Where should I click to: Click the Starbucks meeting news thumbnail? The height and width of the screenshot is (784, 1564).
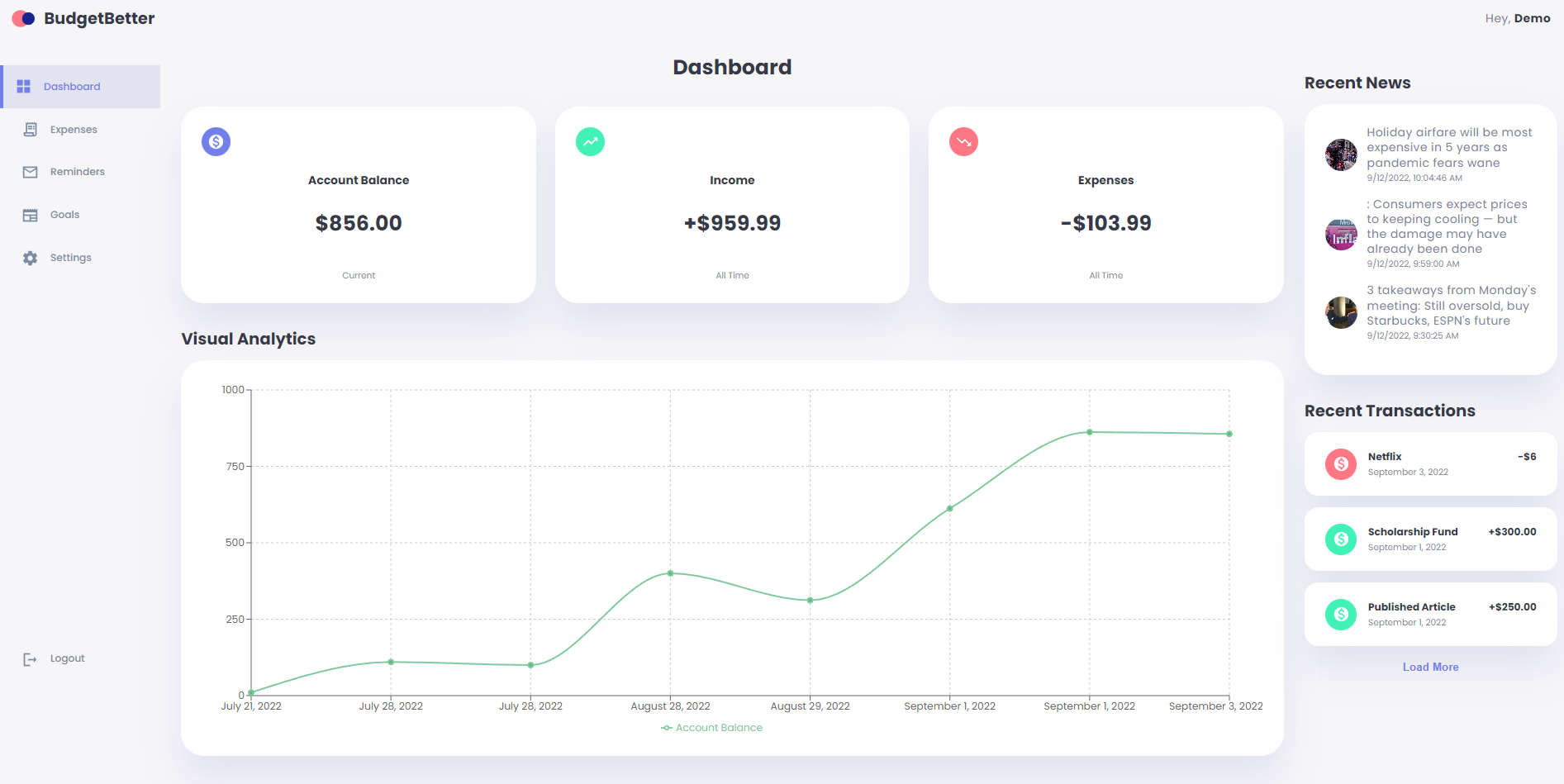pos(1340,312)
